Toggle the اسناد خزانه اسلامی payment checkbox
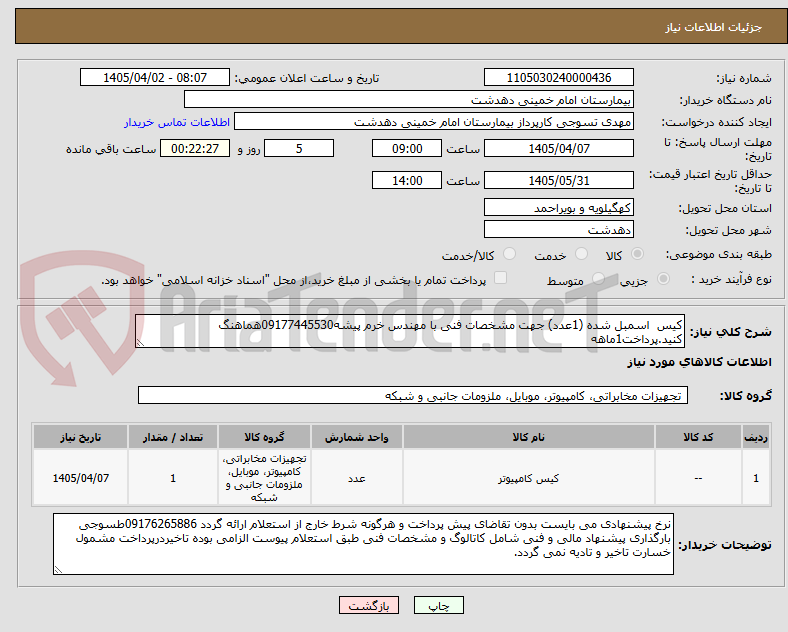The height and width of the screenshot is (632, 788). pyautogui.click(x=501, y=278)
